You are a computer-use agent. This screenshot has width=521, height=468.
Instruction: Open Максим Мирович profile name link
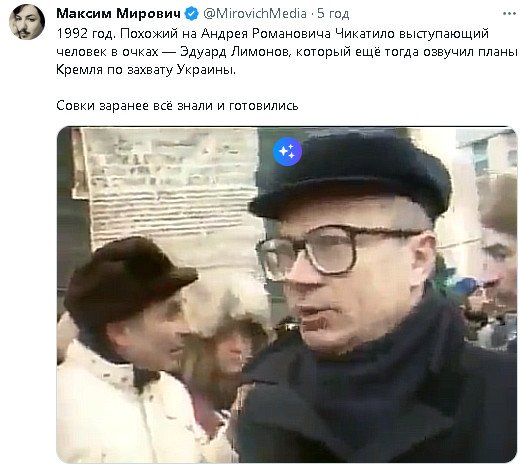[119, 14]
